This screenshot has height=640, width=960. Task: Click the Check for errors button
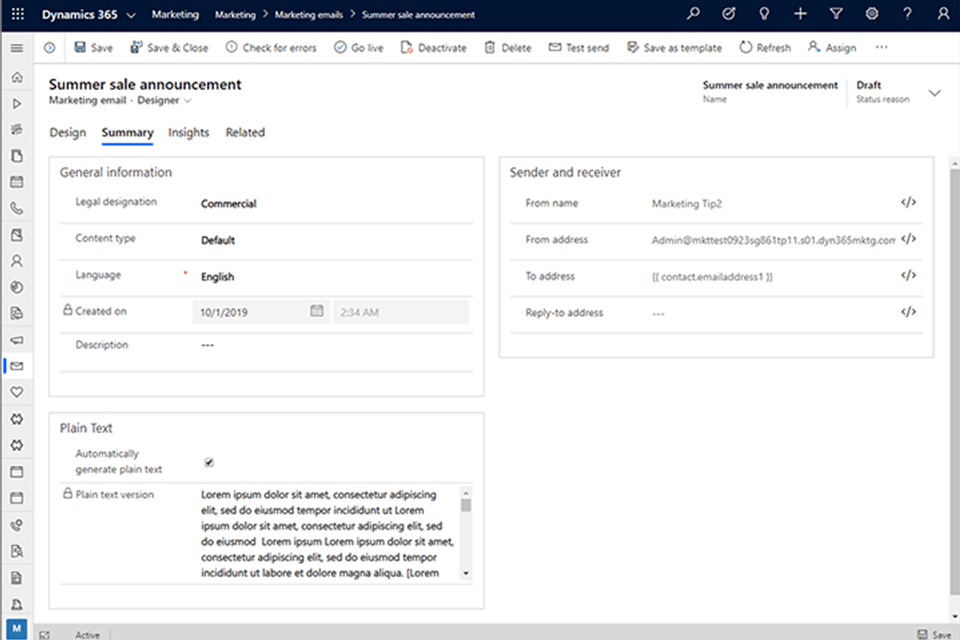271,48
